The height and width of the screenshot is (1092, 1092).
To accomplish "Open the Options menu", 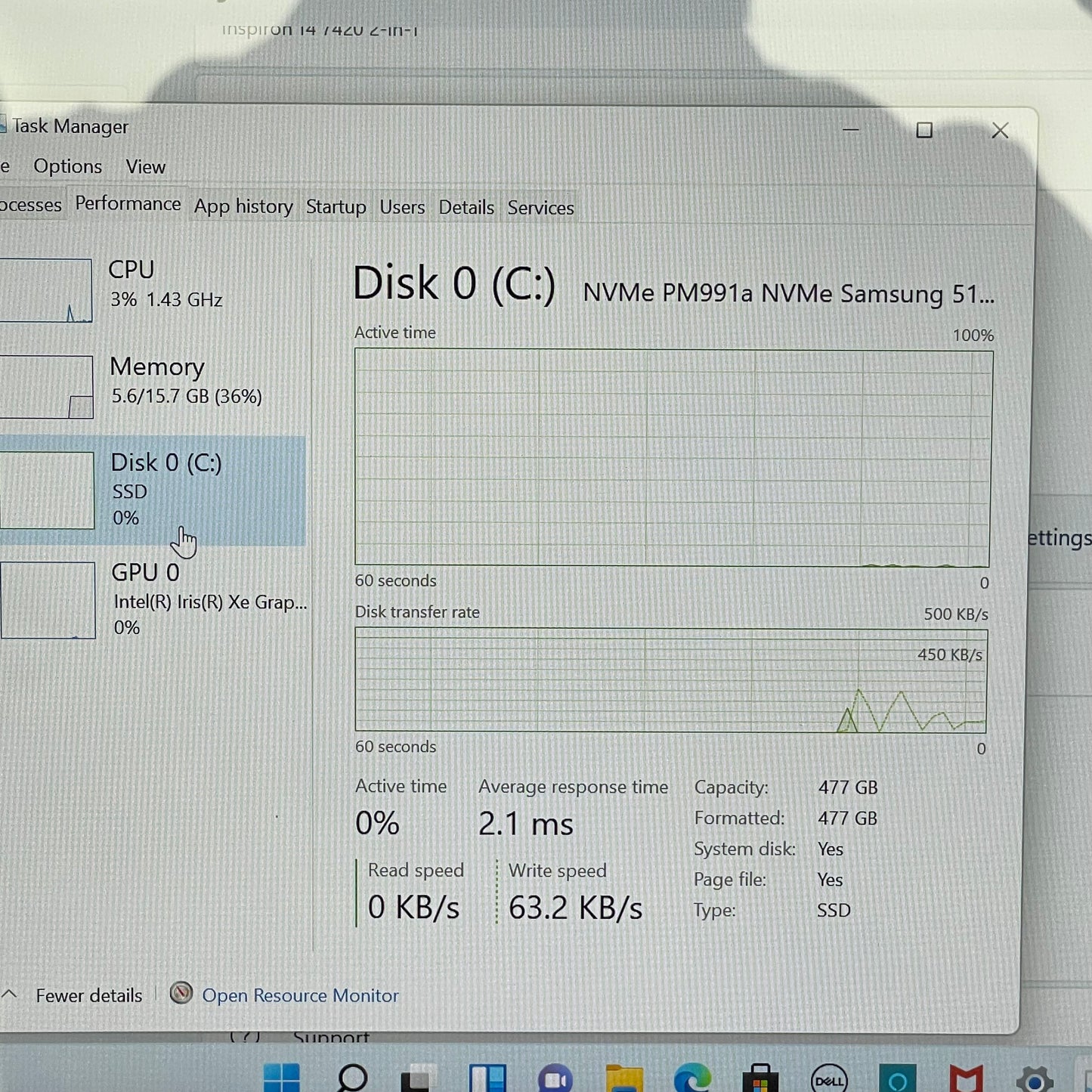I will (67, 166).
